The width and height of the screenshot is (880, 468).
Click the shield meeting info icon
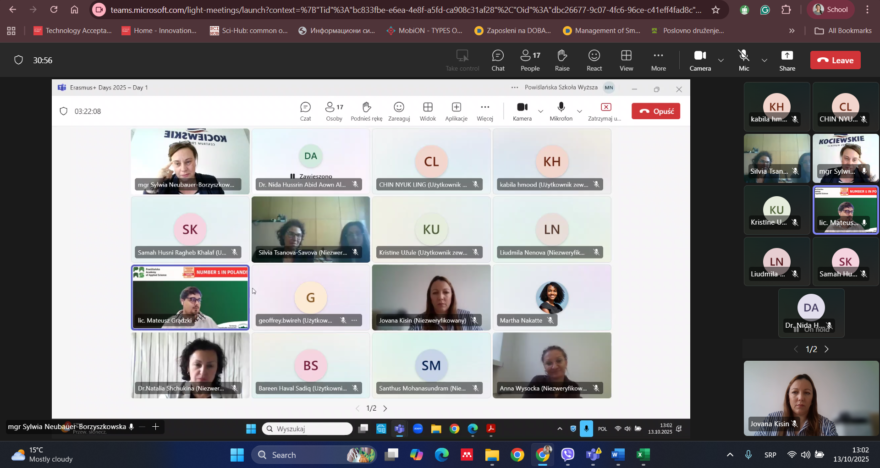(x=19, y=60)
